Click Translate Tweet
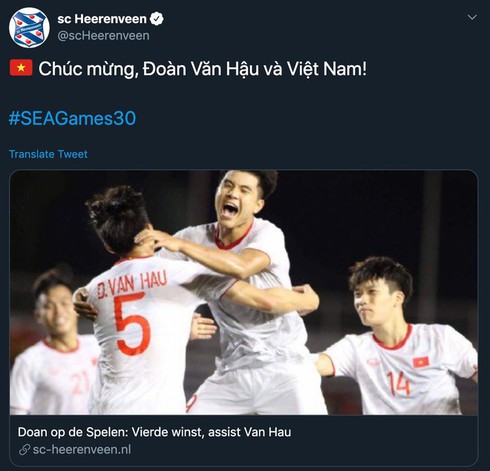490x471 pixels. coord(48,154)
